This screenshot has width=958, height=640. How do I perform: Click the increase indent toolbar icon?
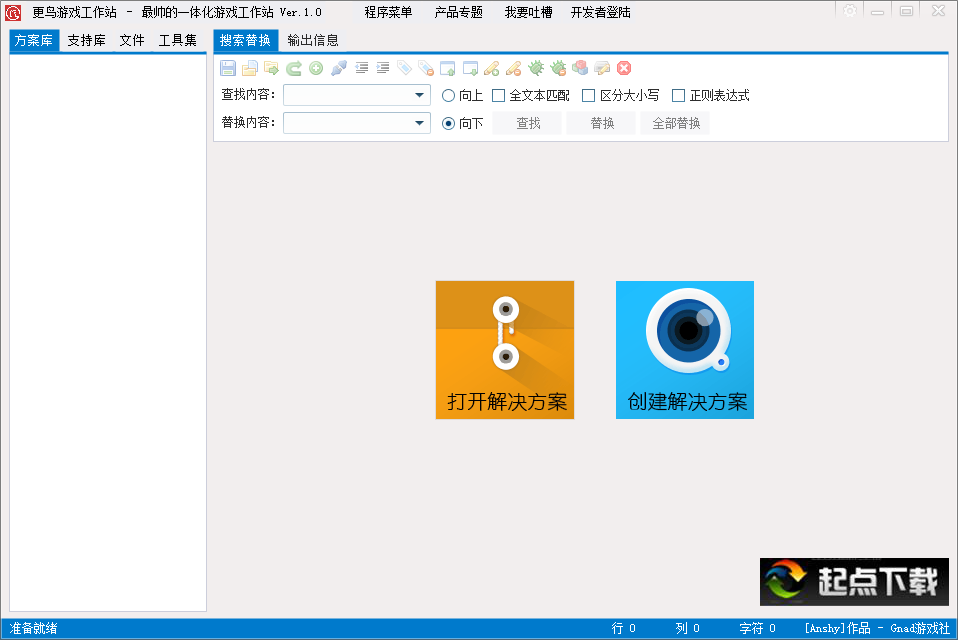[383, 68]
